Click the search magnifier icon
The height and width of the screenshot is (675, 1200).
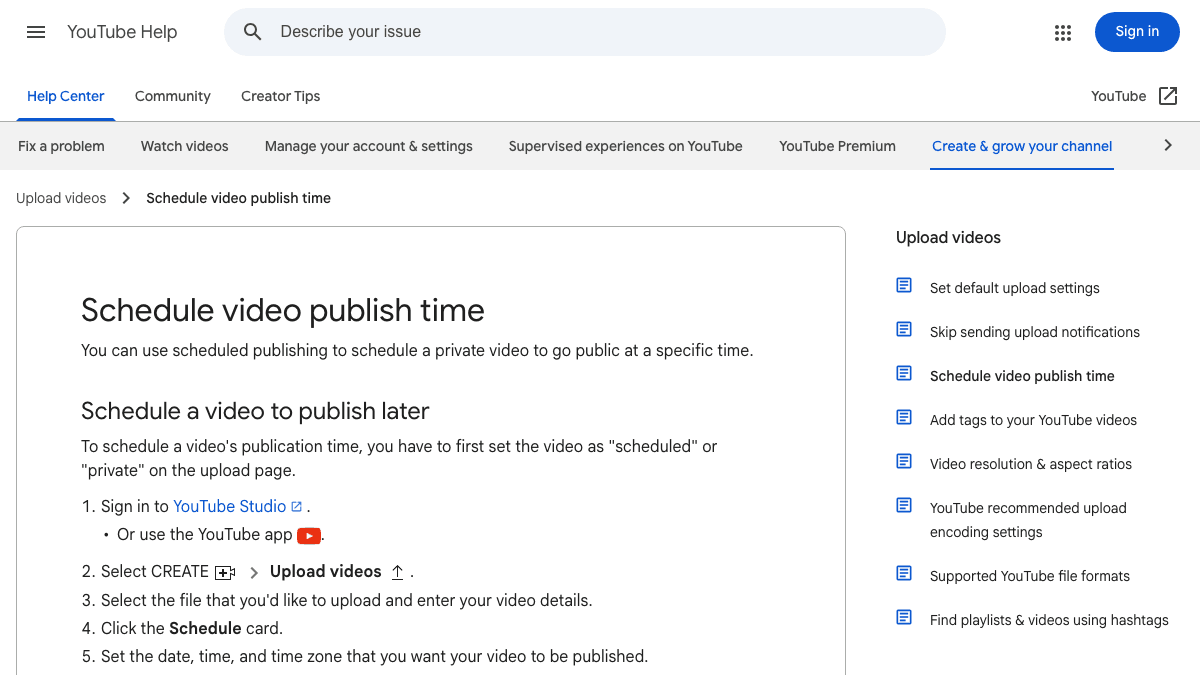click(x=253, y=32)
